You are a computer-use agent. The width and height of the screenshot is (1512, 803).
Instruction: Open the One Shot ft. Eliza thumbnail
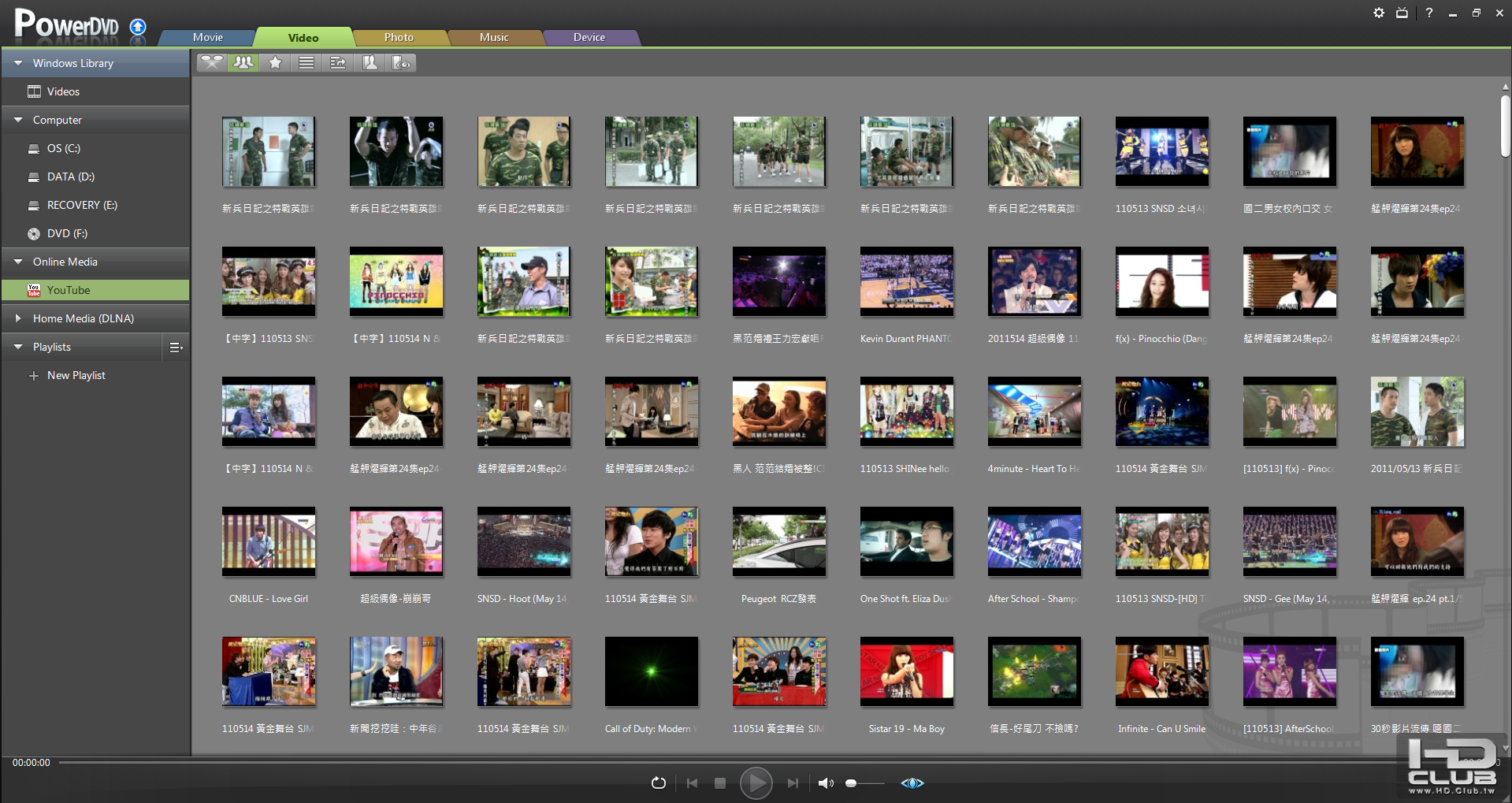(x=906, y=541)
